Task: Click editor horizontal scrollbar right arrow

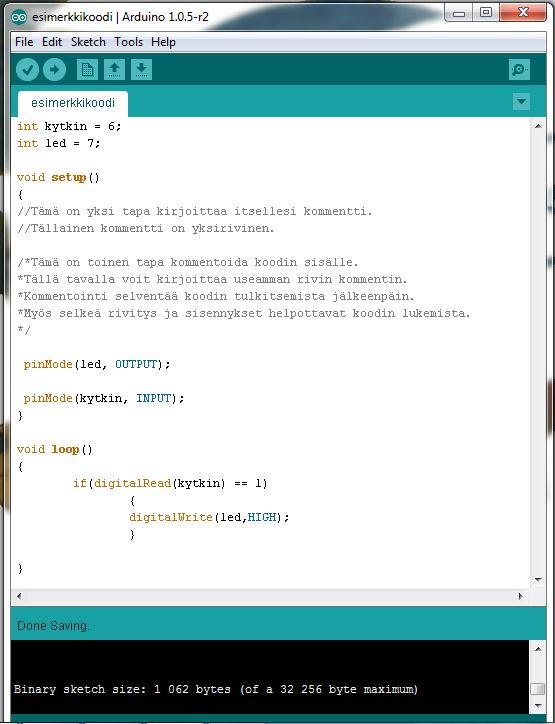Action: [x=521, y=596]
